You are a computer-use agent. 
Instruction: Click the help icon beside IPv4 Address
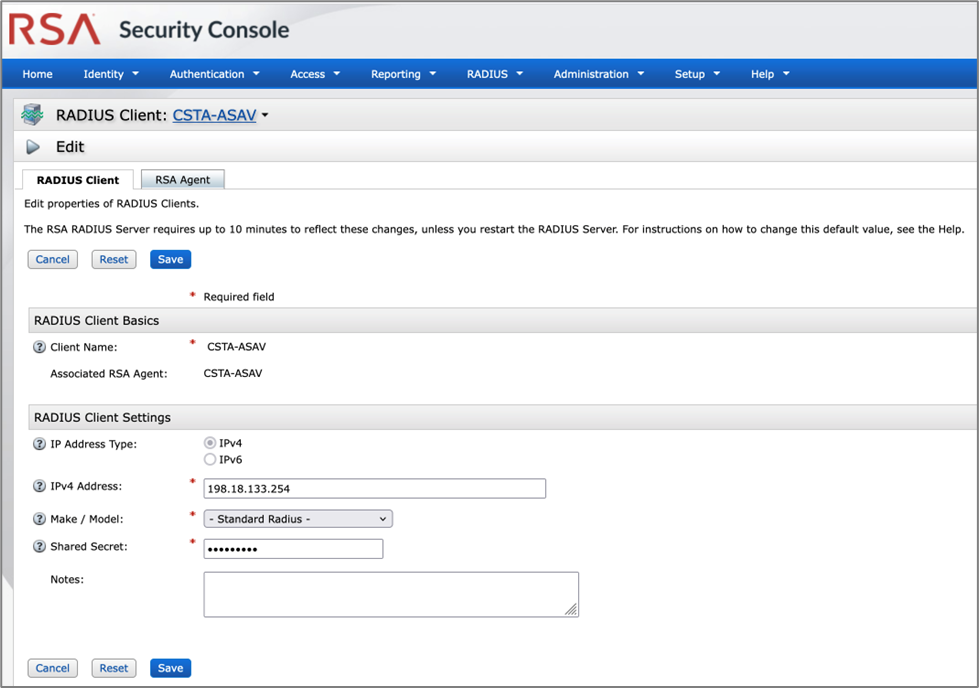40,487
